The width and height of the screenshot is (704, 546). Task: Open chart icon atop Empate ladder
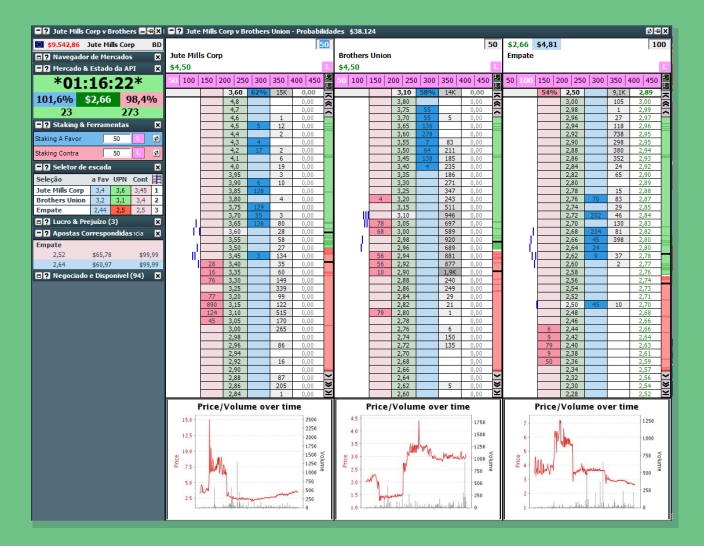coord(666,78)
